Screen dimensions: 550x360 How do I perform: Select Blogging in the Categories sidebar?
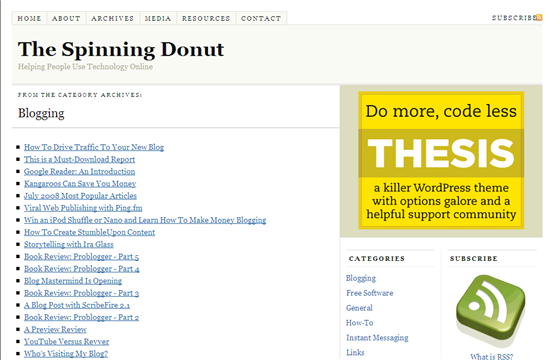tap(361, 278)
